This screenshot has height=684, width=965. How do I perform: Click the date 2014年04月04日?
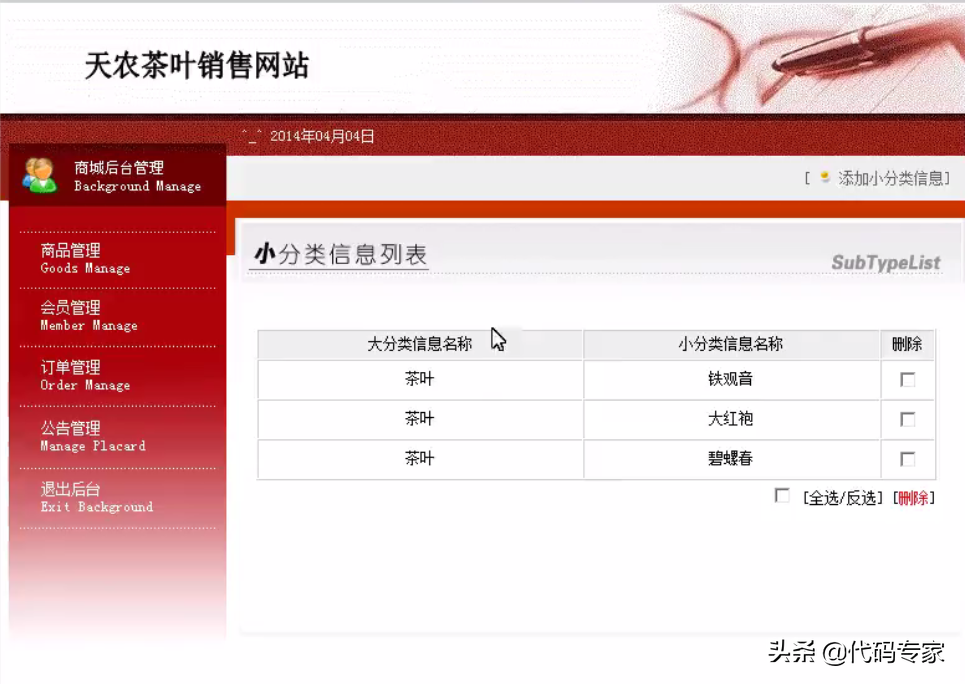[x=322, y=136]
